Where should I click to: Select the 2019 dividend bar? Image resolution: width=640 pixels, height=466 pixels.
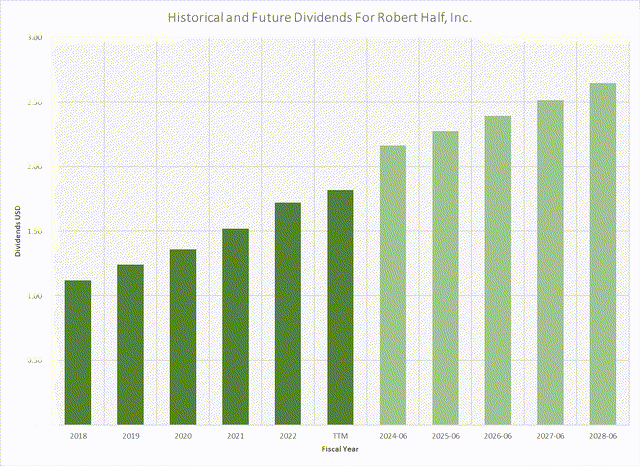click(x=130, y=345)
